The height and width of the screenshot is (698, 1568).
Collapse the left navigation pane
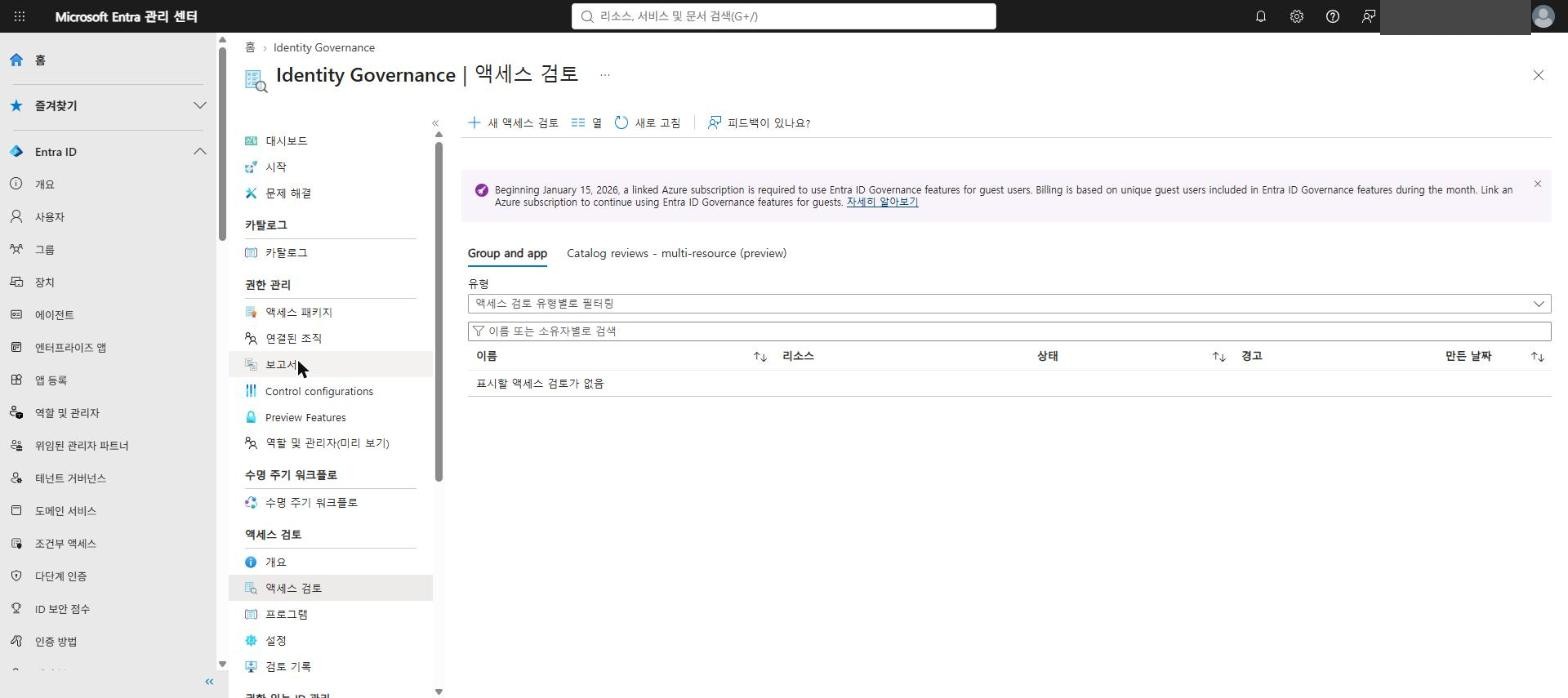(x=209, y=682)
